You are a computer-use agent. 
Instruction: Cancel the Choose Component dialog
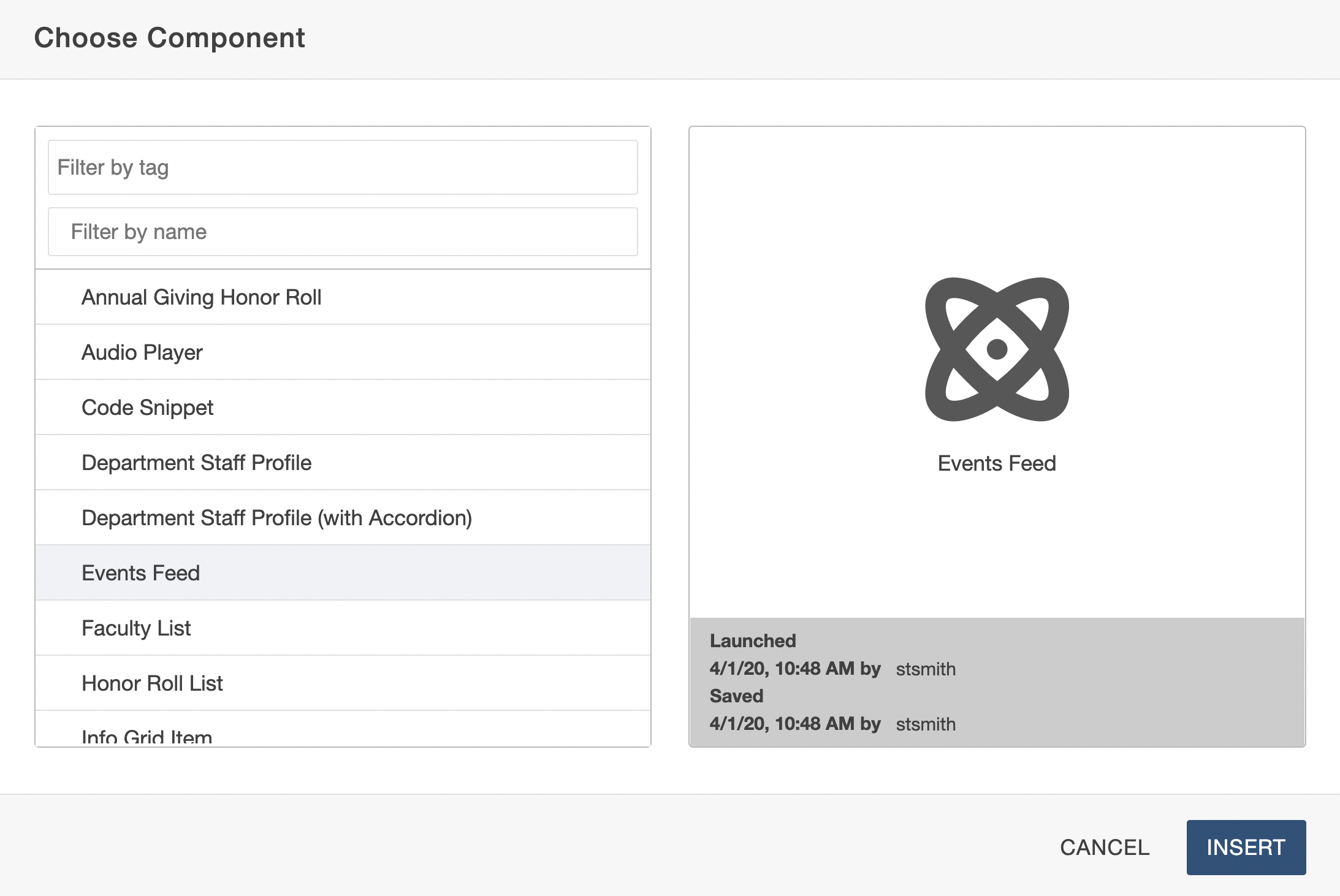pos(1105,848)
